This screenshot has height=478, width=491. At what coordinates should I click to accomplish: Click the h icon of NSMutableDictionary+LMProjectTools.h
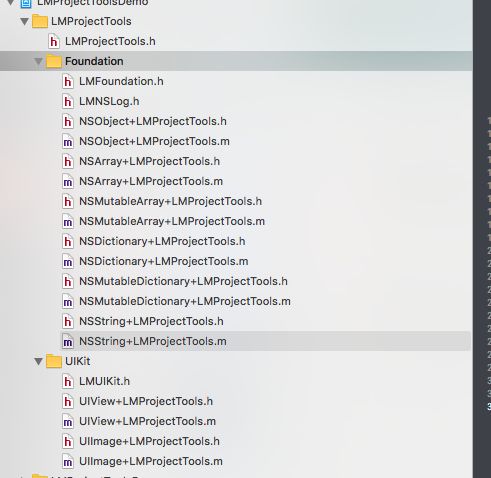point(68,281)
